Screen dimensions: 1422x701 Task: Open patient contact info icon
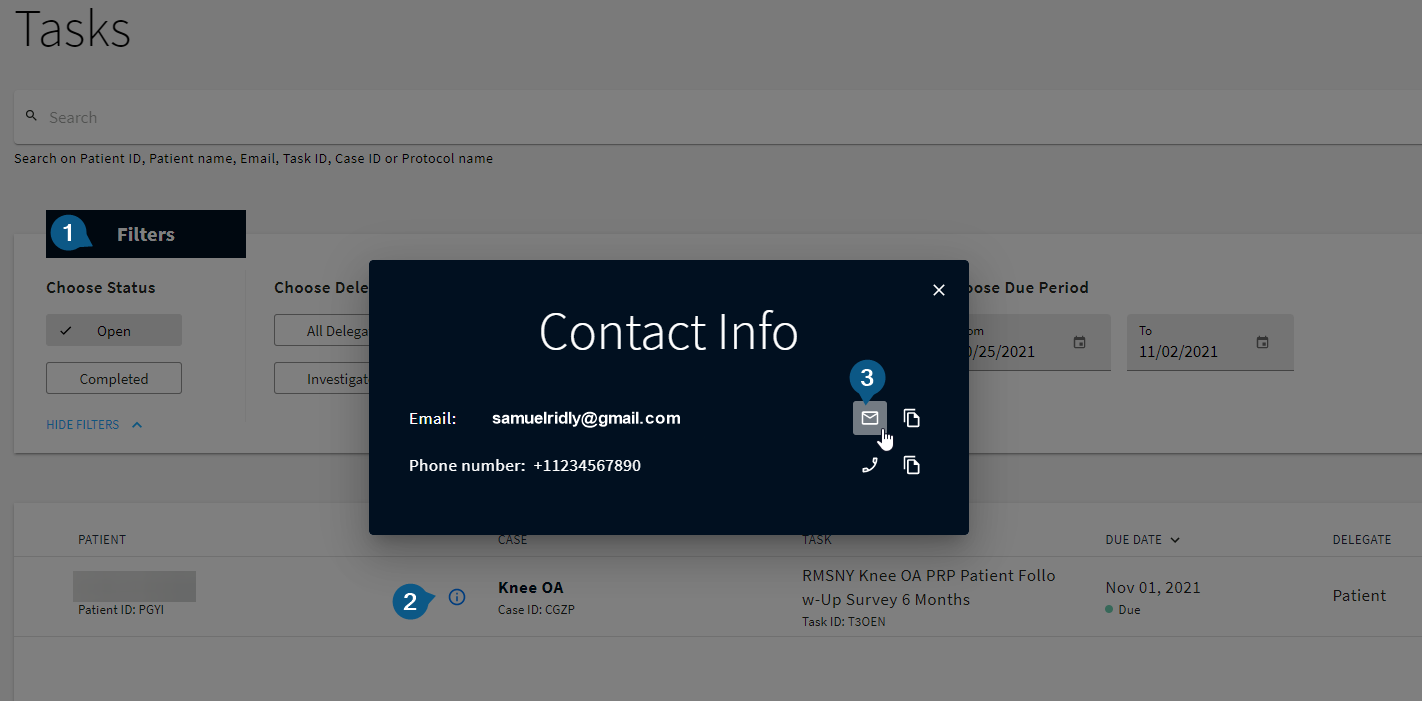click(x=457, y=597)
